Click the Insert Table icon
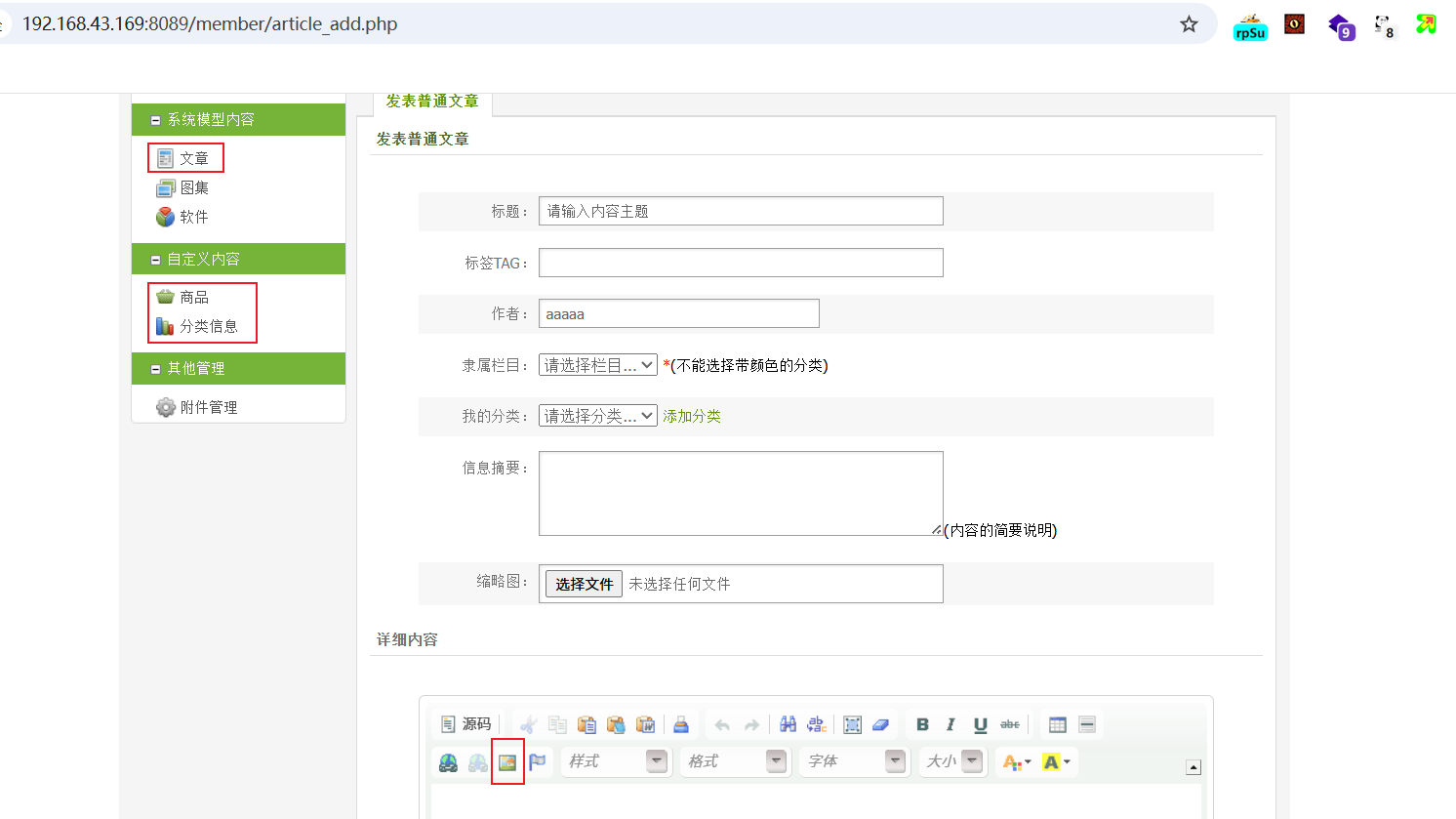1456x819 pixels. pos(1057,724)
